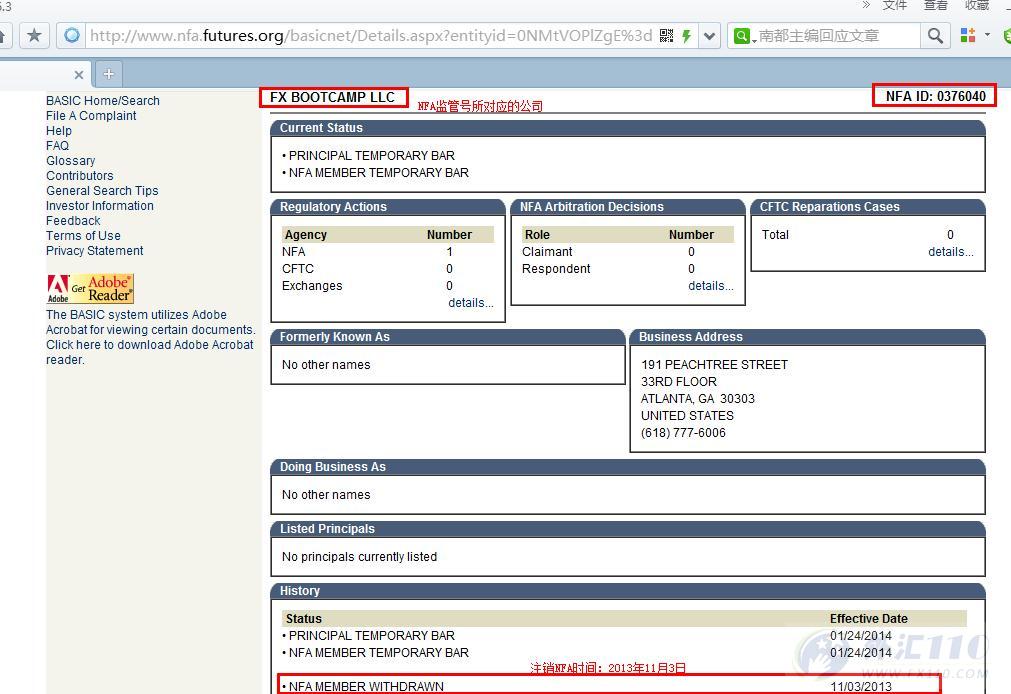The image size is (1011, 694).
Task: Open the 查看 menu
Action: pos(936,5)
